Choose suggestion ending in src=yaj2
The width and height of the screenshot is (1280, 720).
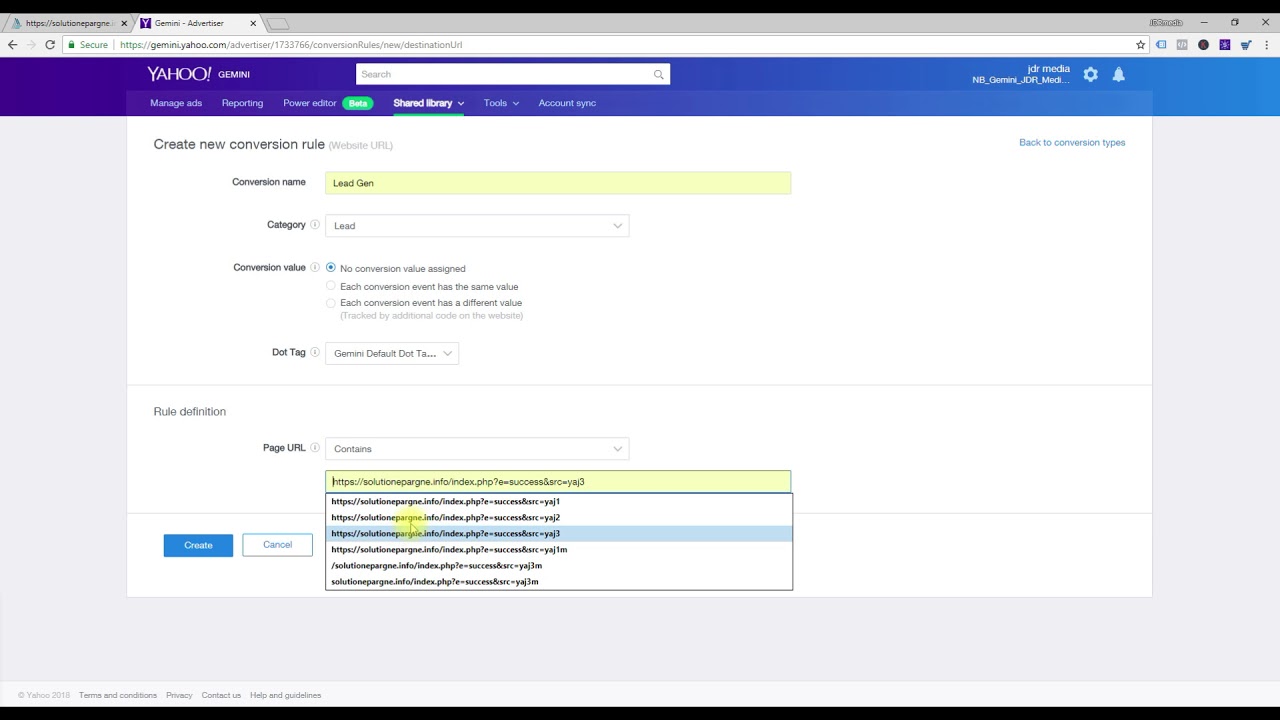558,517
